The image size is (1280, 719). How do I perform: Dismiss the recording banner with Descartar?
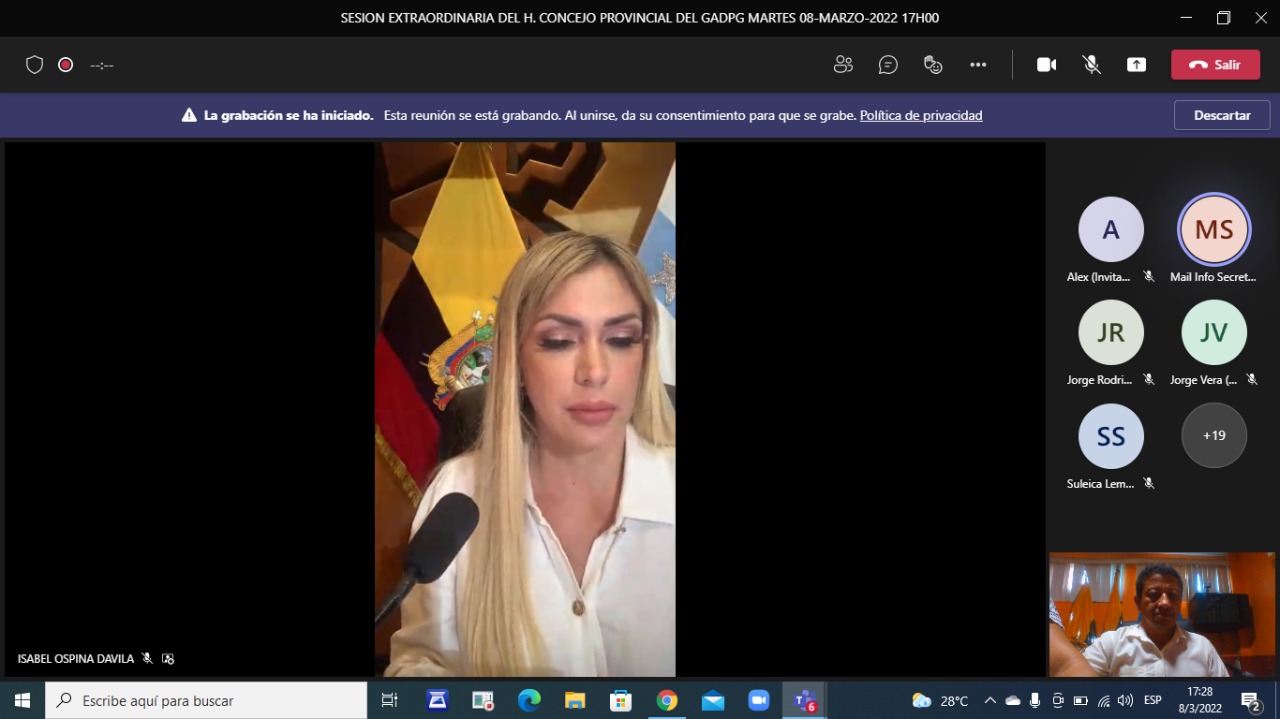point(1221,115)
